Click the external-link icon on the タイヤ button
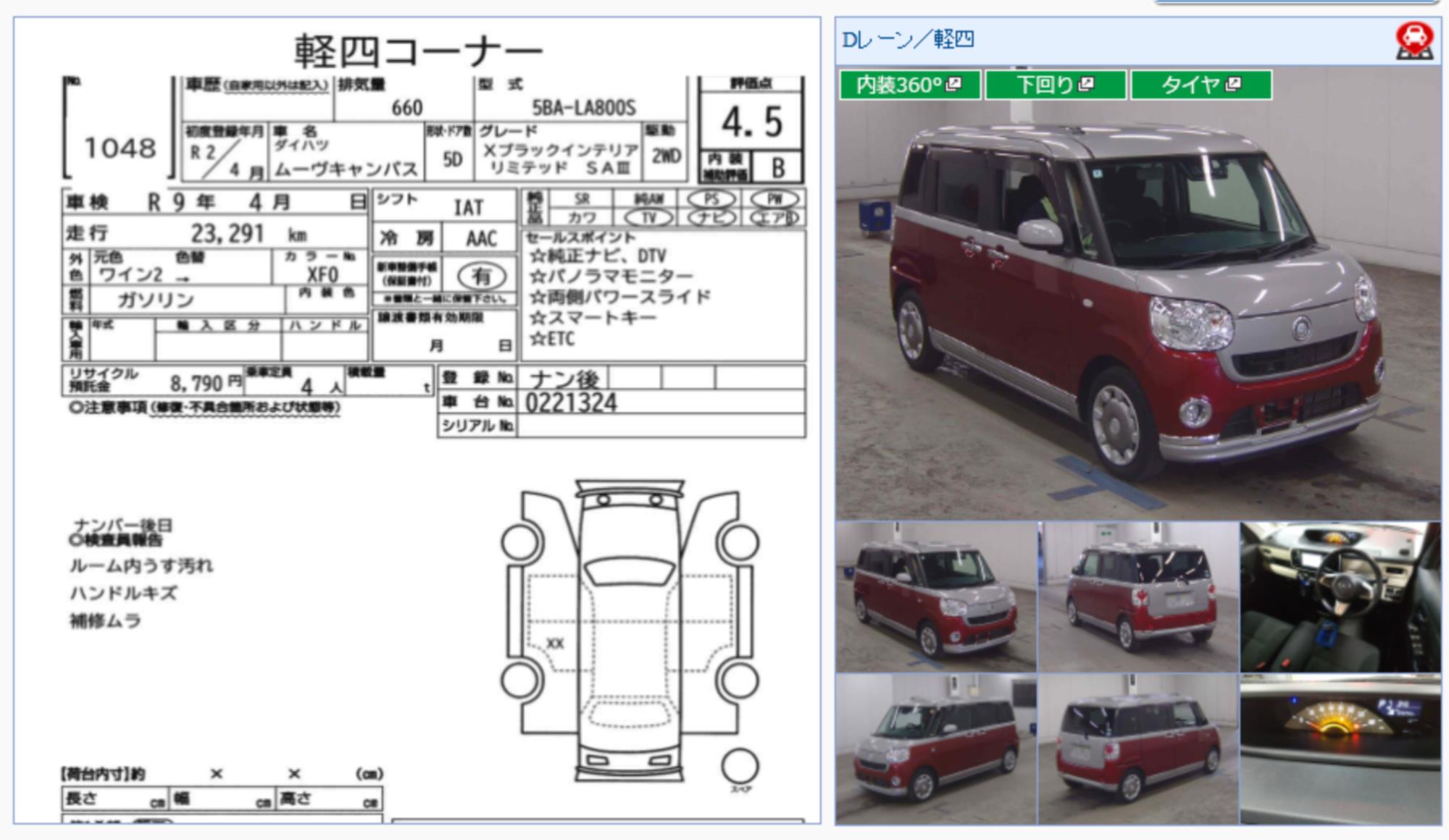 point(1233,84)
